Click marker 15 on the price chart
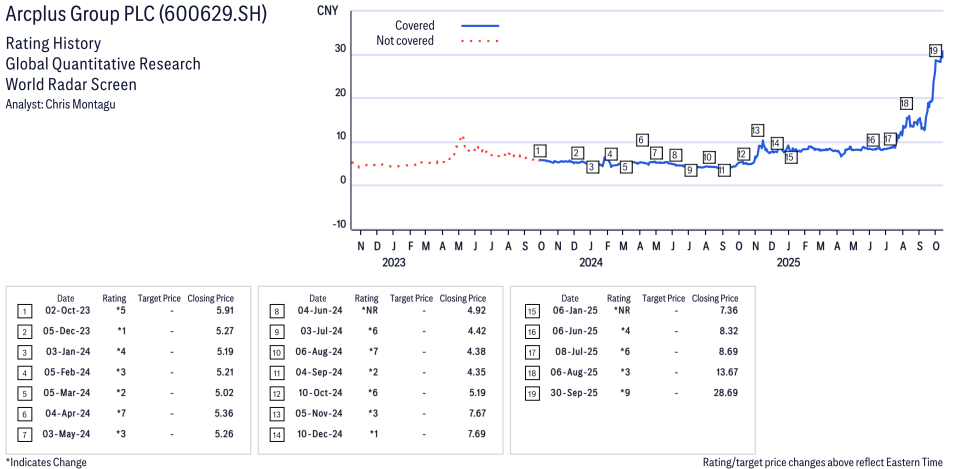Image resolution: width=954 pixels, height=469 pixels. (790, 157)
